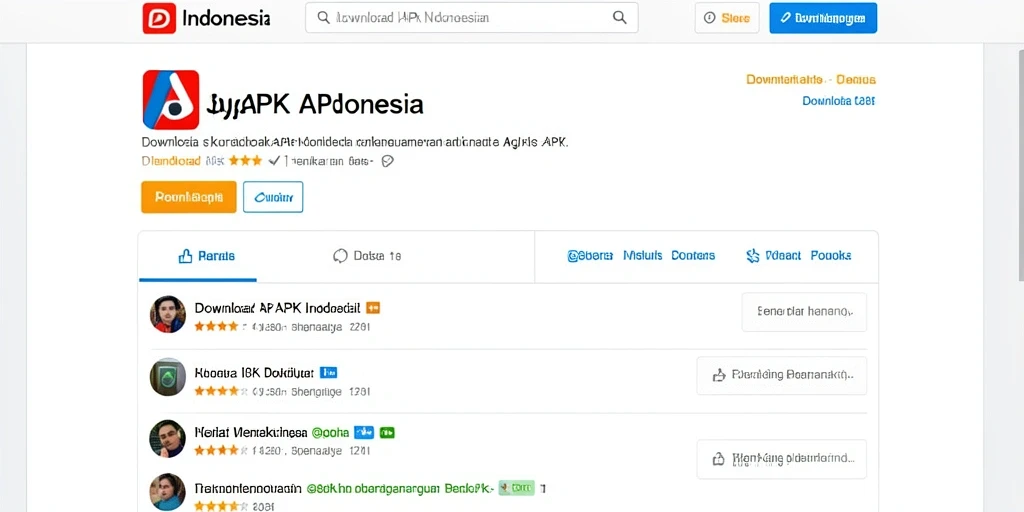Click the white outlined button next to the orange one
Screen dimensions: 1024x512
pos(273,197)
